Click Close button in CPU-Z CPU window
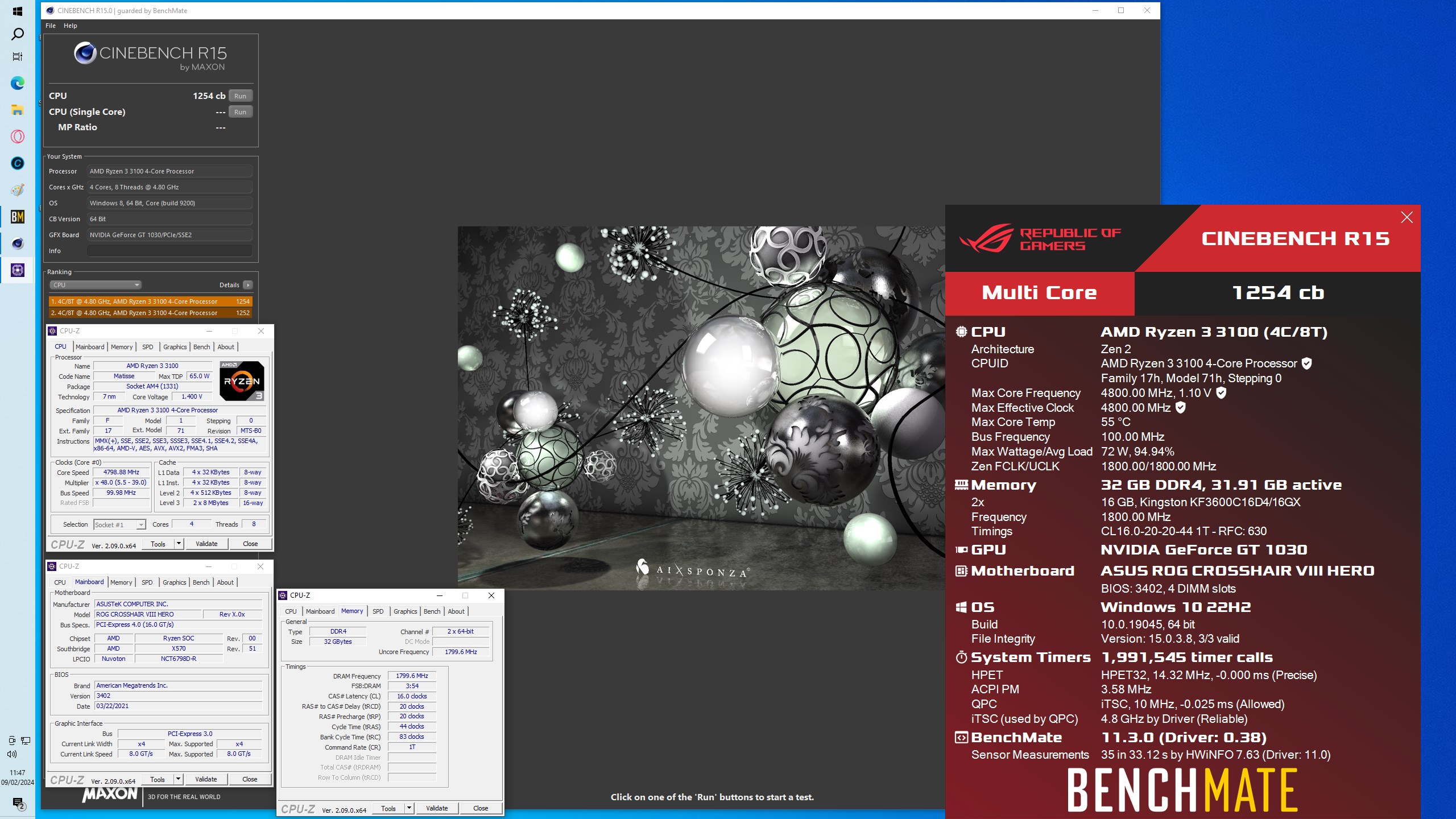The height and width of the screenshot is (819, 1456). [x=250, y=544]
